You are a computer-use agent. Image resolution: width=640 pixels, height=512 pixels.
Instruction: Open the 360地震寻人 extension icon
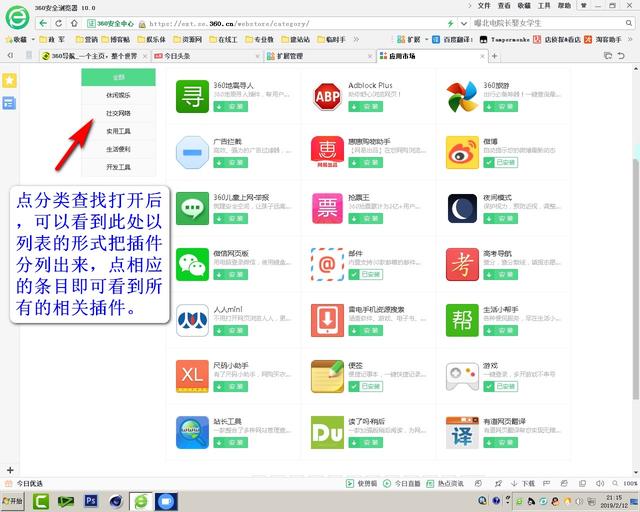point(192,96)
